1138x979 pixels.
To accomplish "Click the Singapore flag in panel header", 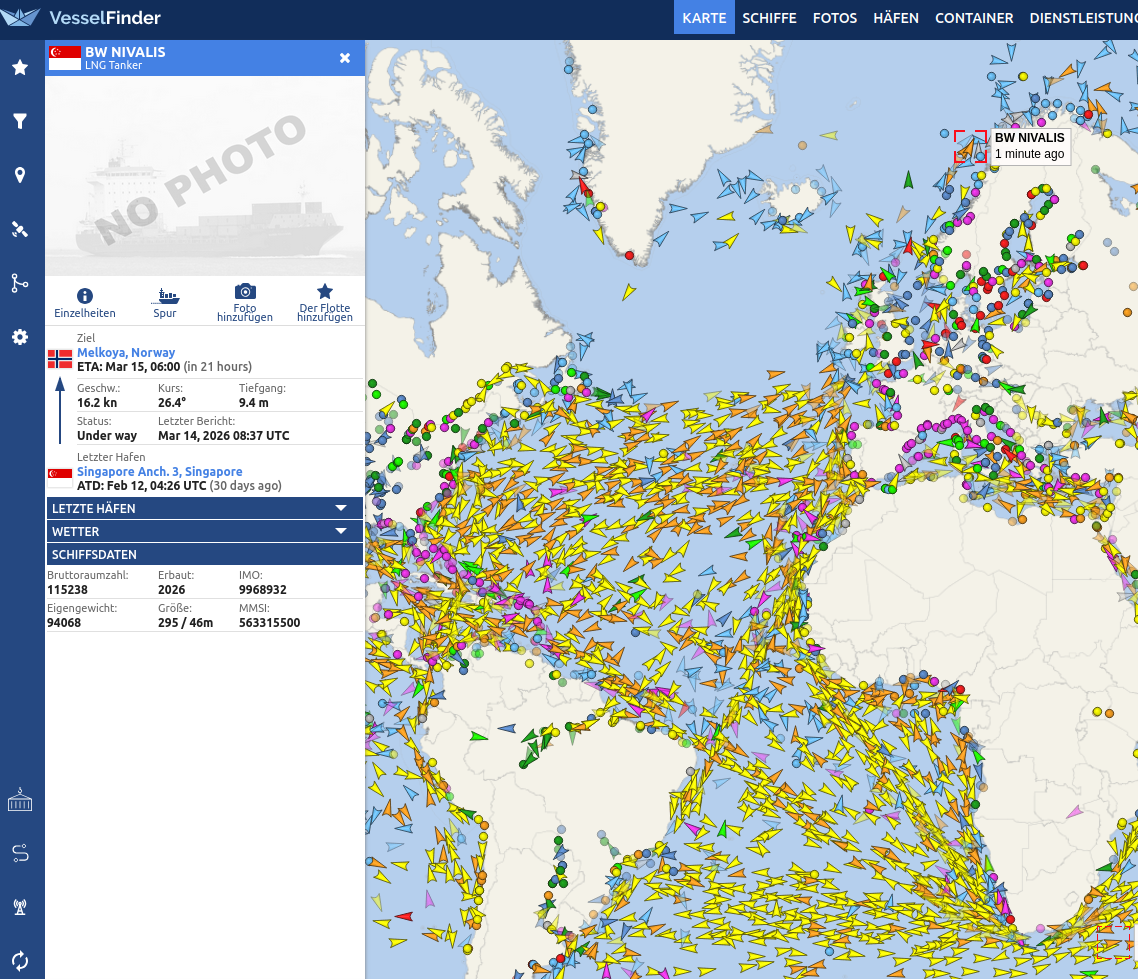I will pos(65,58).
